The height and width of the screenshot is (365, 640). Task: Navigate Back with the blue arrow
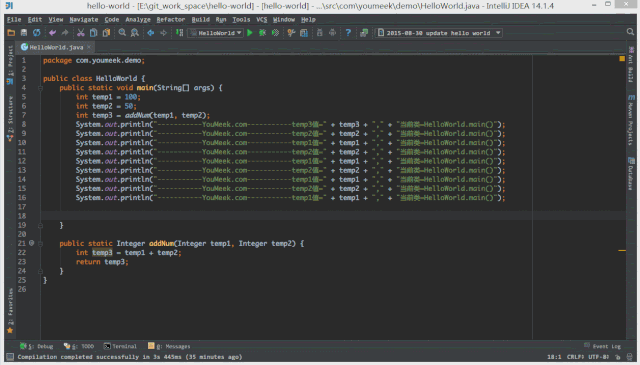point(151,33)
